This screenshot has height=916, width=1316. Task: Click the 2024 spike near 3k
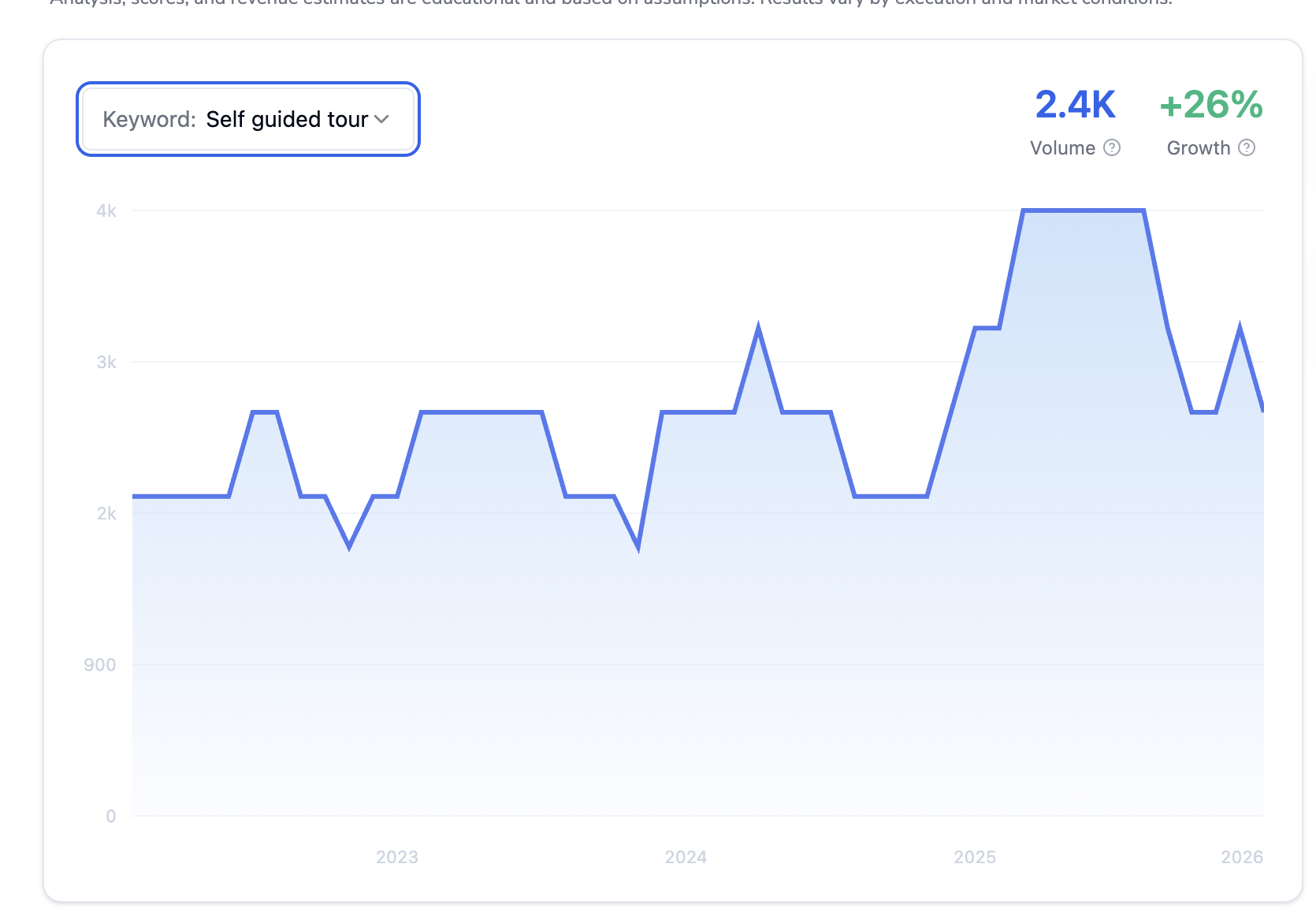(x=758, y=329)
